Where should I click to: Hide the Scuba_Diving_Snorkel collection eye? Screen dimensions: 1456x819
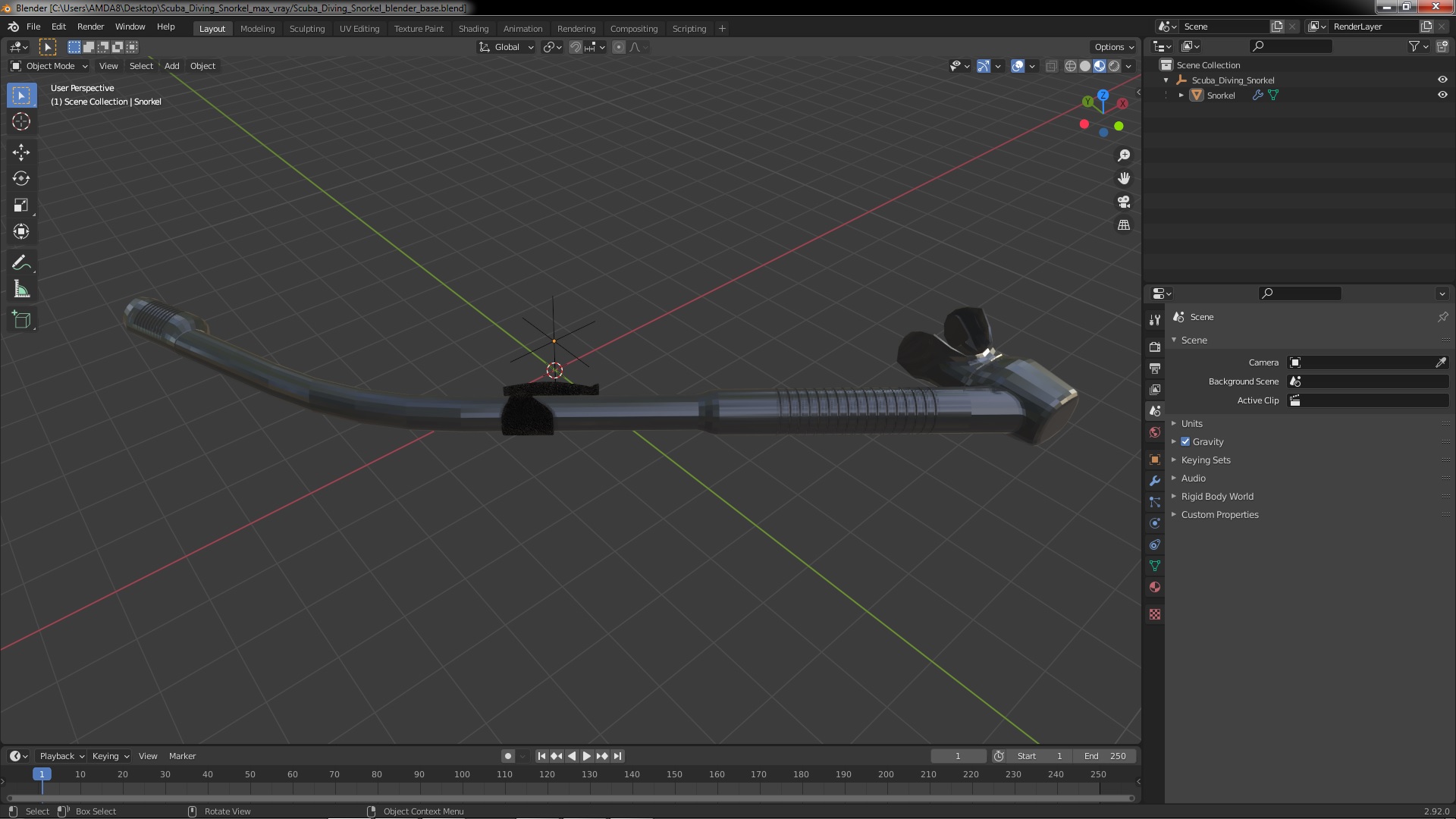point(1442,80)
